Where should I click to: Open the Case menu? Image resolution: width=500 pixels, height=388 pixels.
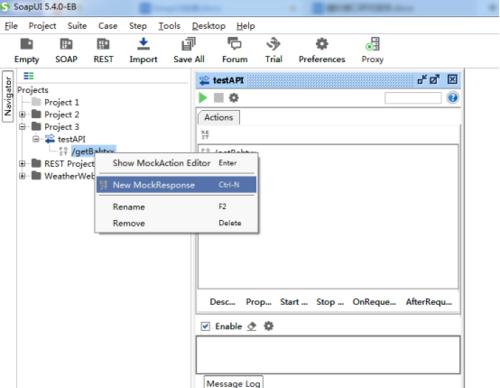click(108, 26)
